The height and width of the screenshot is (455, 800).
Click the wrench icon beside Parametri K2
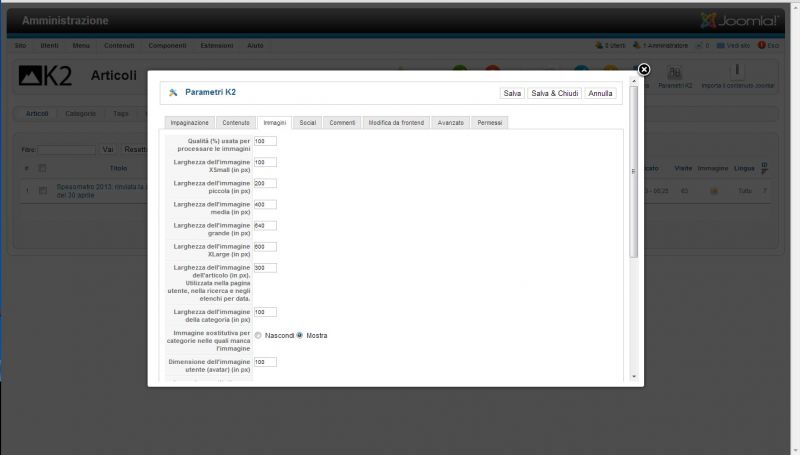tap(173, 92)
